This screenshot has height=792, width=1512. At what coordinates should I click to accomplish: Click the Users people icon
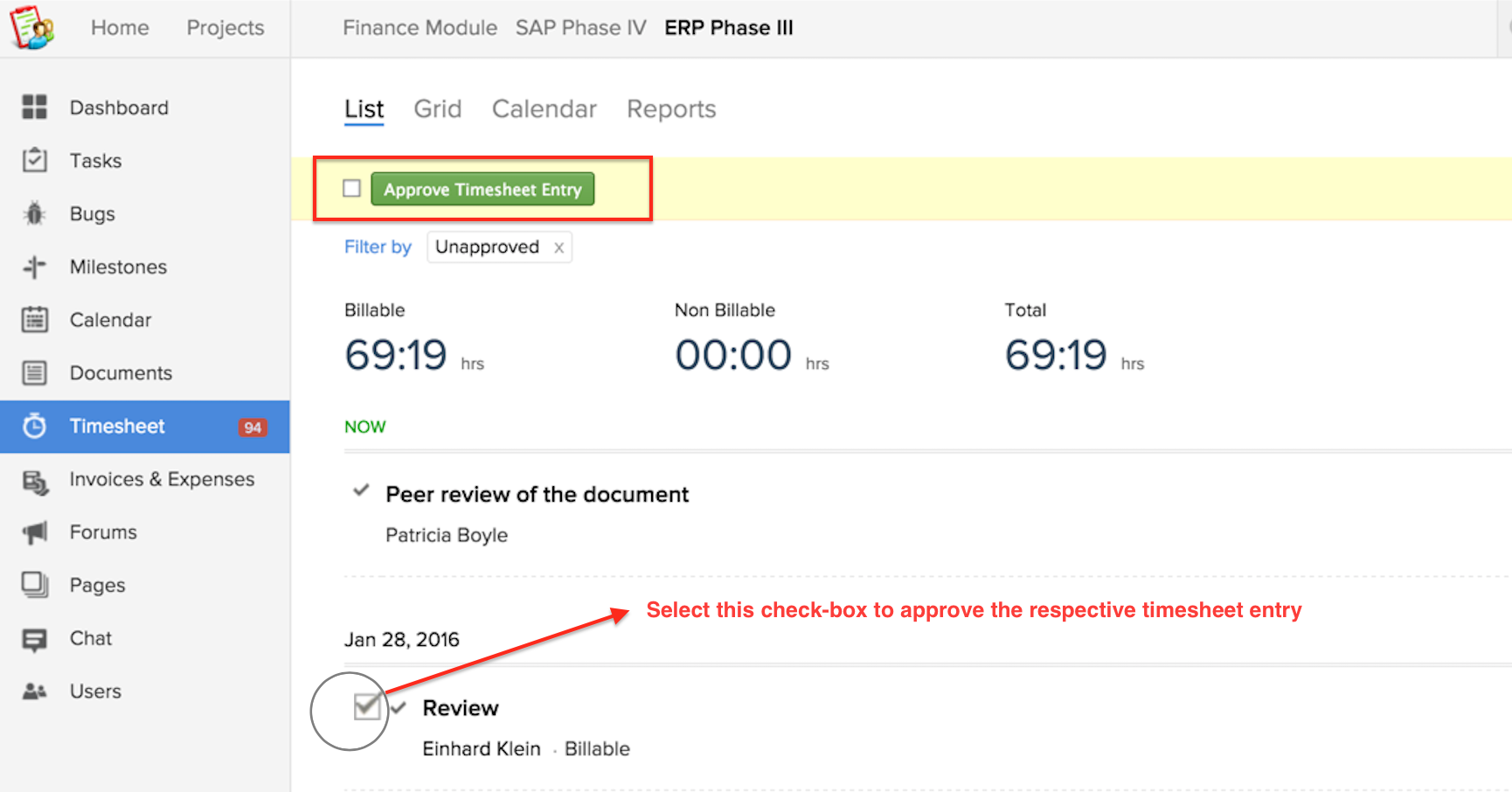click(x=35, y=691)
